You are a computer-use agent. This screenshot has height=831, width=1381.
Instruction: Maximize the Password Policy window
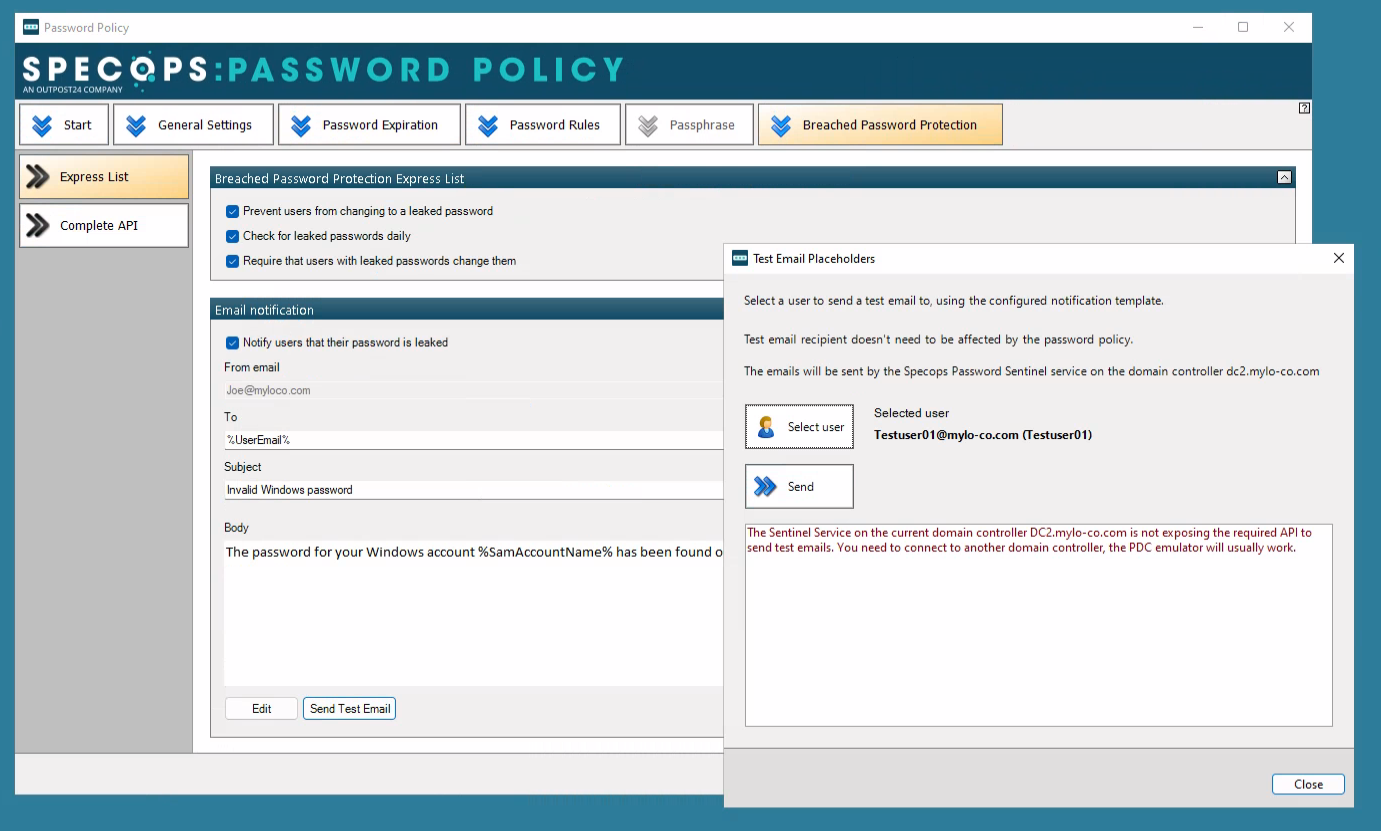pyautogui.click(x=1243, y=27)
